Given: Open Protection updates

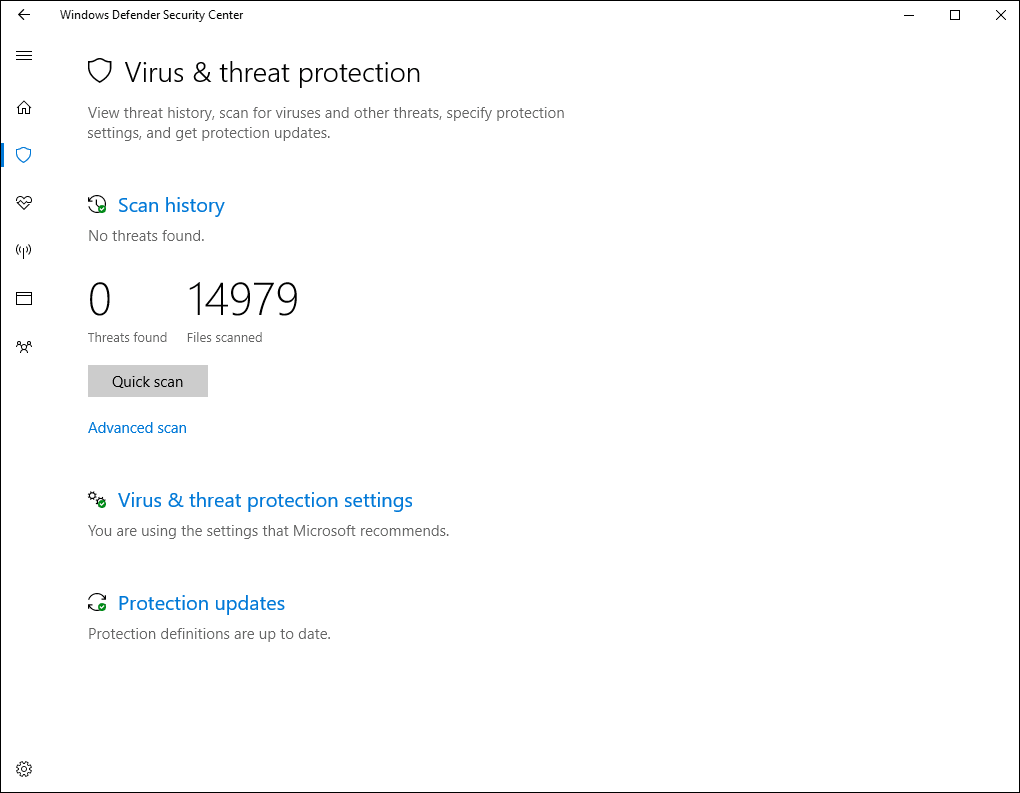Looking at the screenshot, I should (x=201, y=603).
